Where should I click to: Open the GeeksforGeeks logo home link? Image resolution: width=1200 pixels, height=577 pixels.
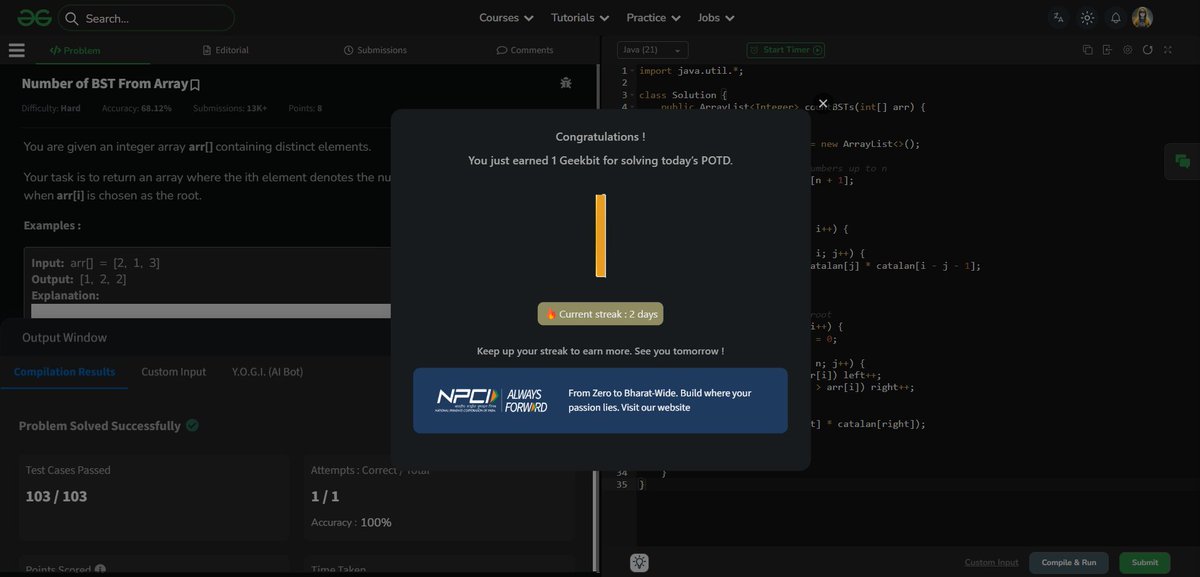click(33, 17)
